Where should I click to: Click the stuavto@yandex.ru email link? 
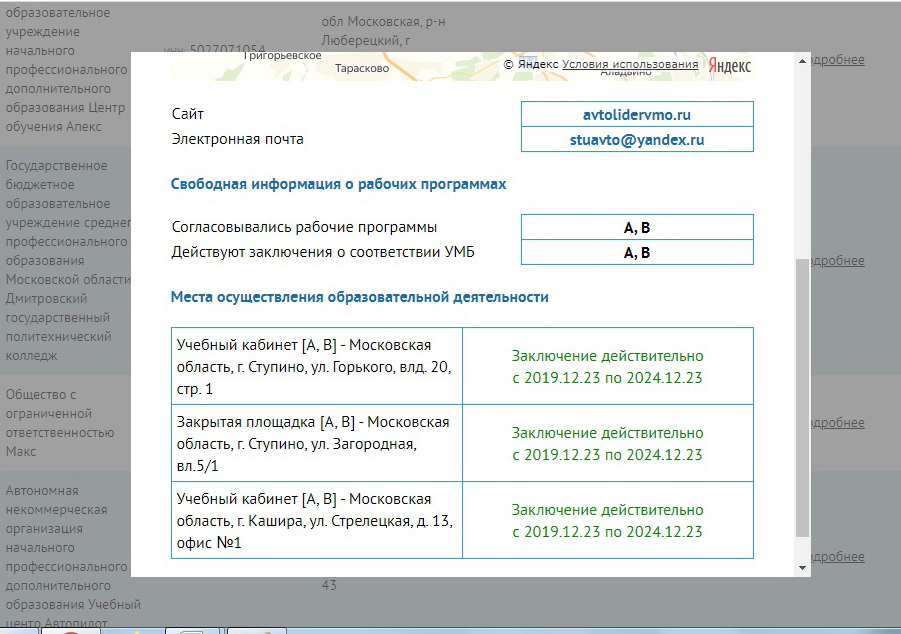(637, 140)
